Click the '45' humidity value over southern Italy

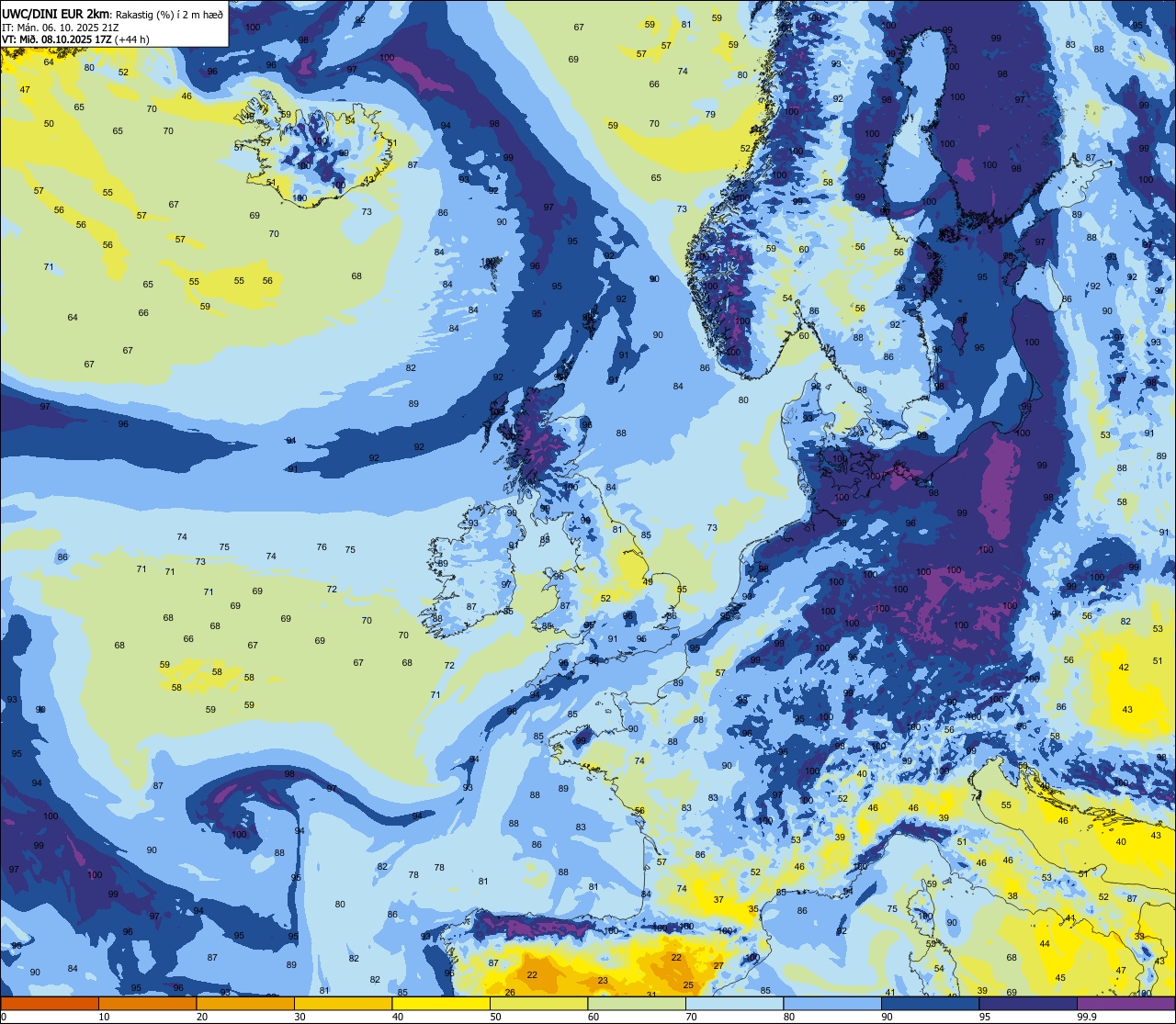[1060, 978]
